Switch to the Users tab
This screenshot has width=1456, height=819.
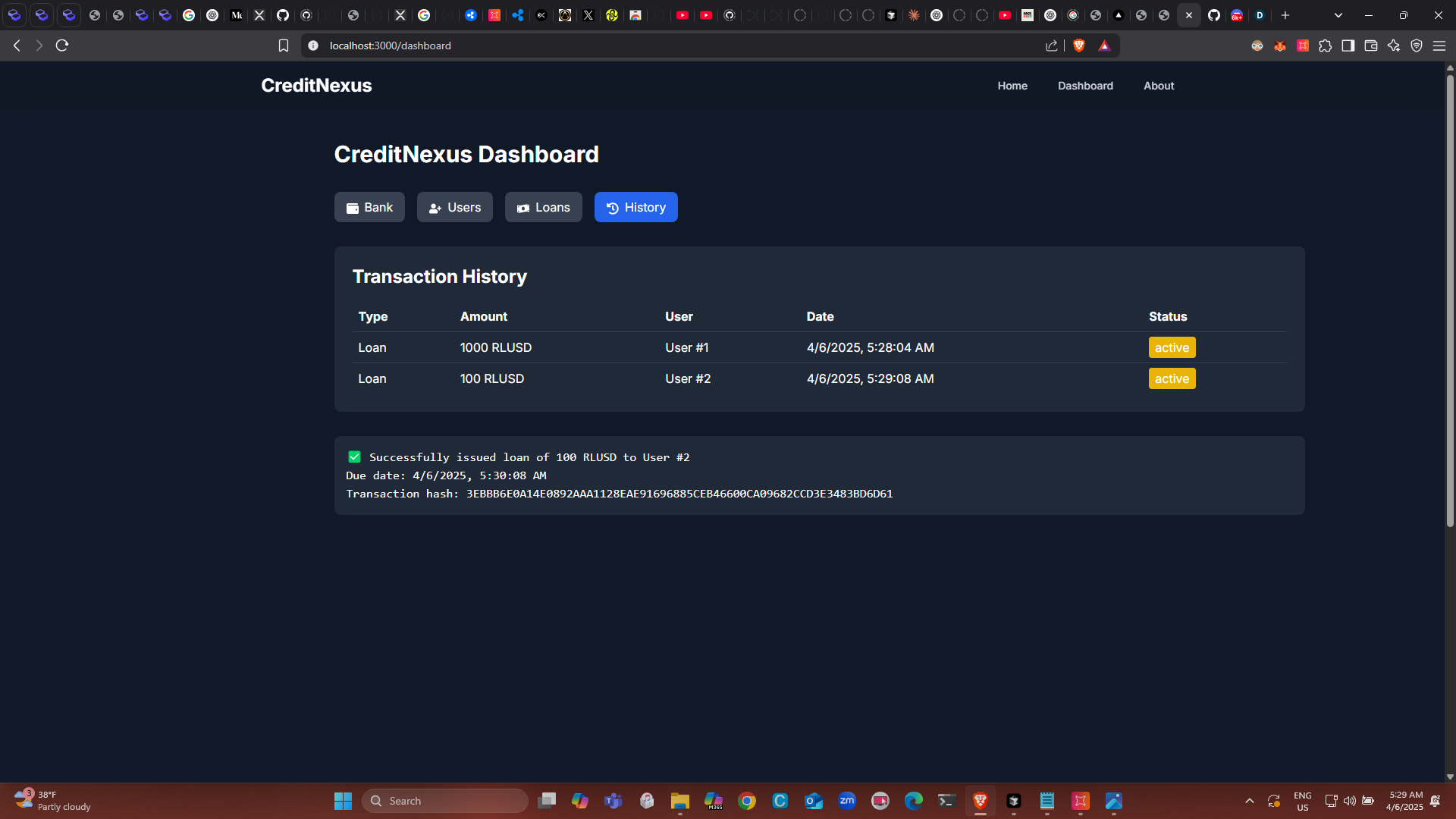[454, 207]
